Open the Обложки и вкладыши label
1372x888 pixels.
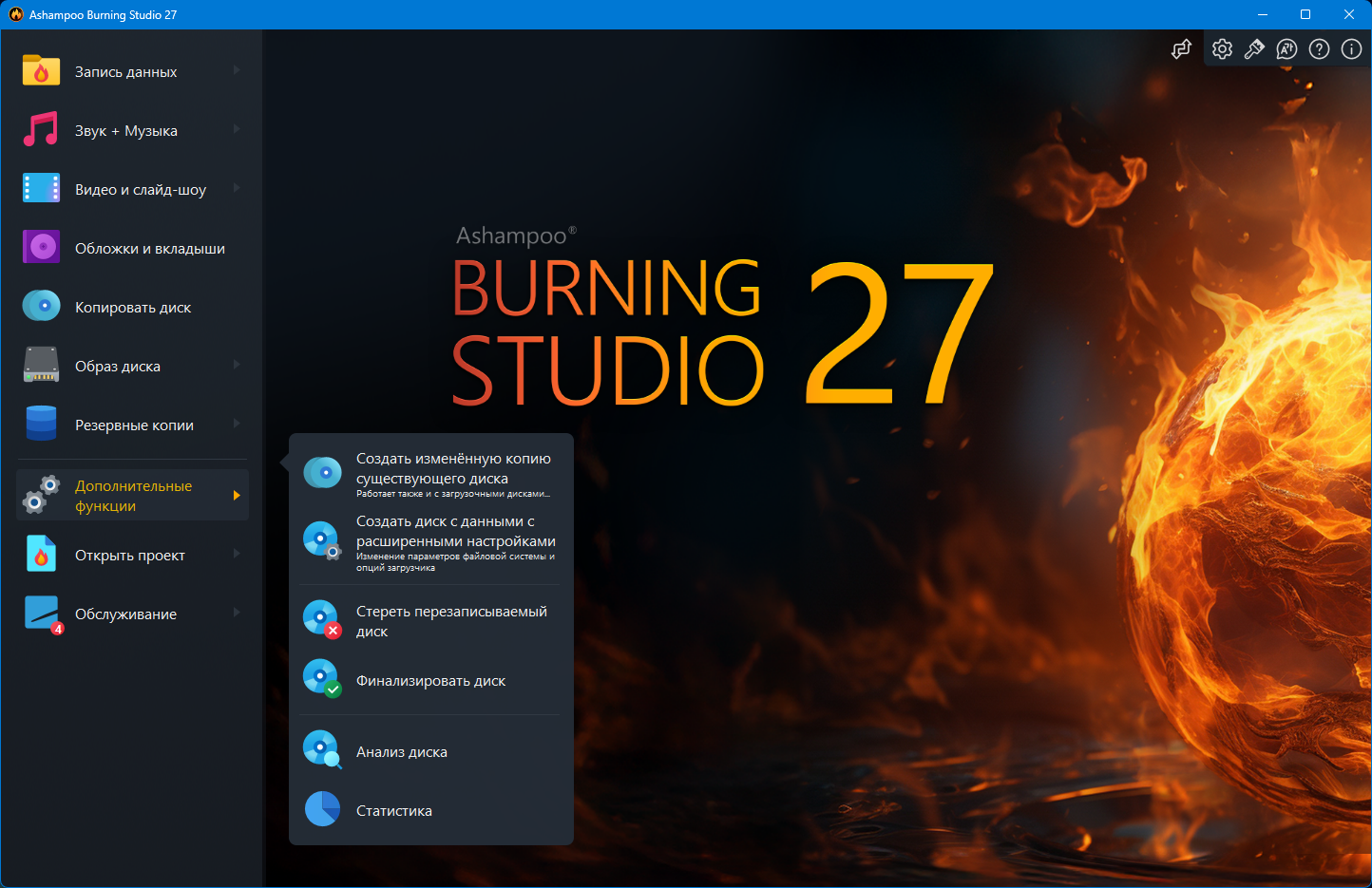click(150, 249)
